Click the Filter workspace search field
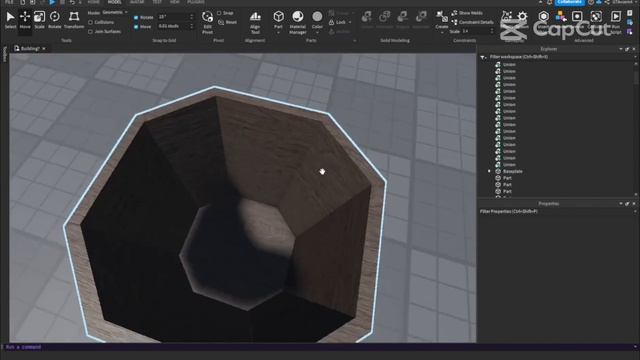The image size is (640, 360). (x=559, y=57)
